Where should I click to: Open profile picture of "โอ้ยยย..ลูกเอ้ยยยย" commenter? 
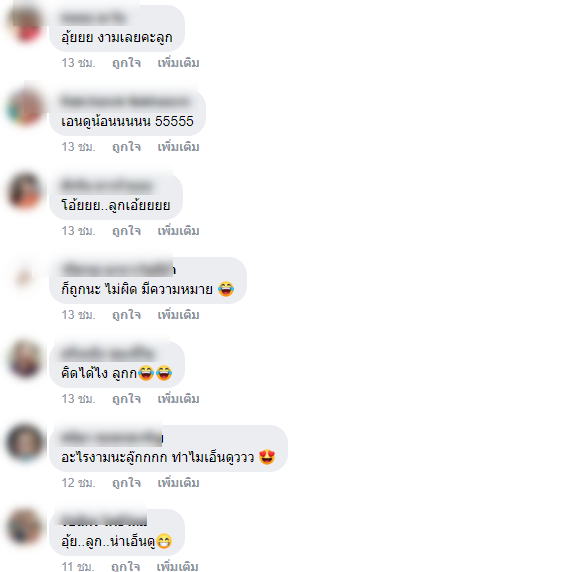25,191
